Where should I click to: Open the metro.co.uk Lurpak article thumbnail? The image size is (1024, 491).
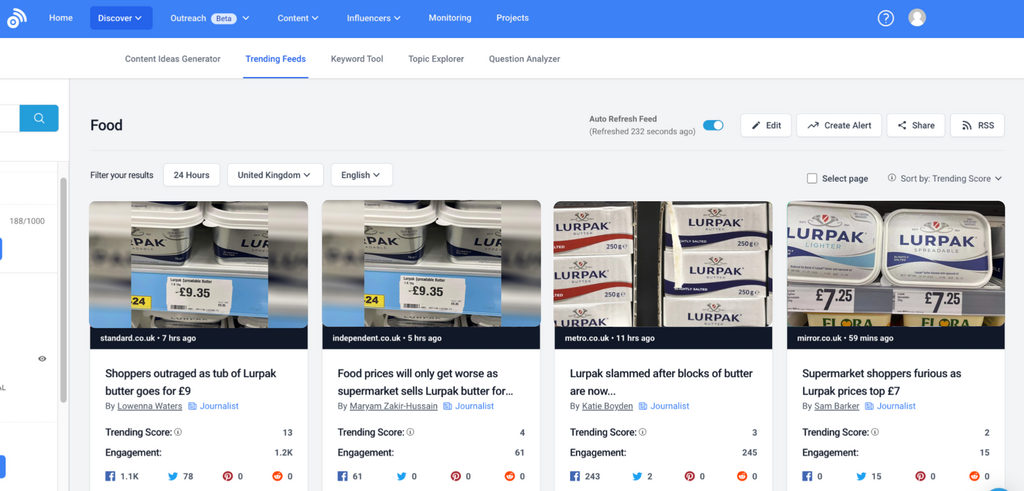(x=662, y=265)
